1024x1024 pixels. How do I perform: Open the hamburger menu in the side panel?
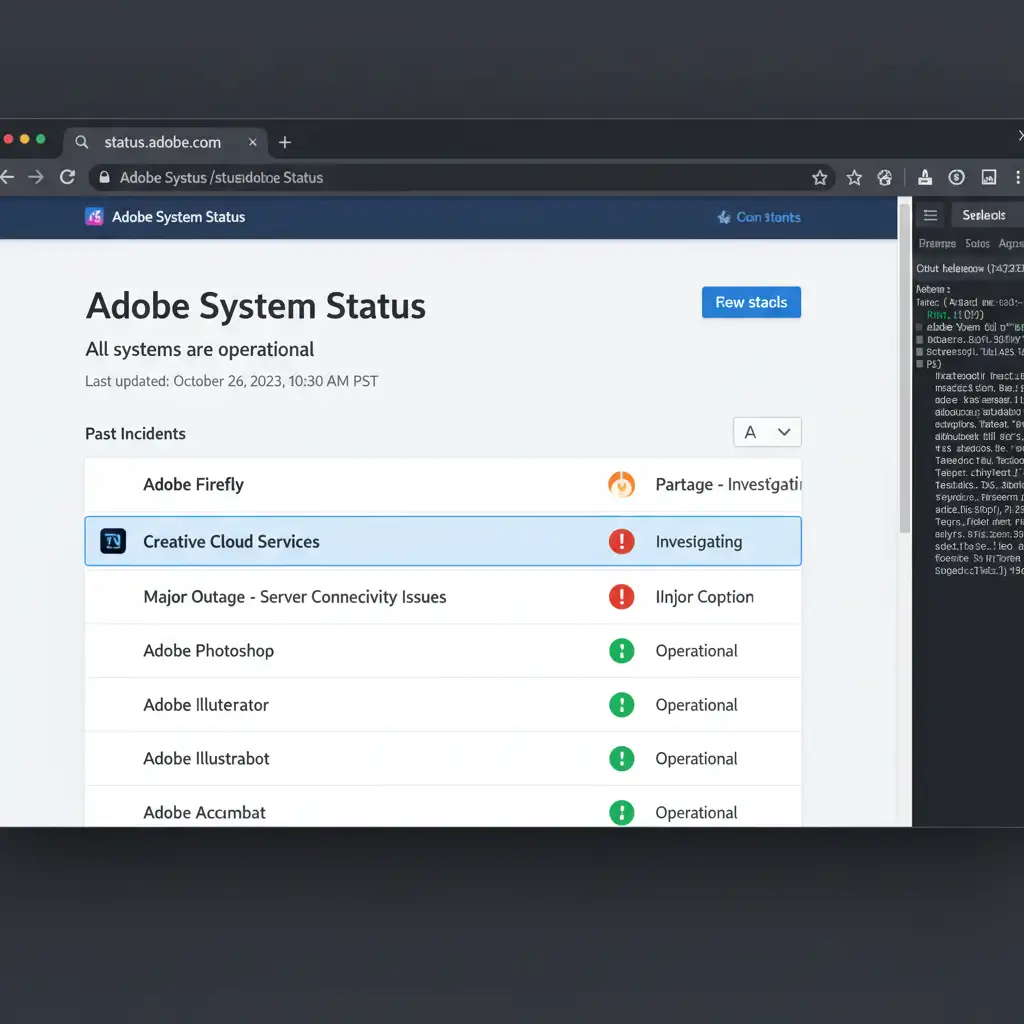(930, 215)
